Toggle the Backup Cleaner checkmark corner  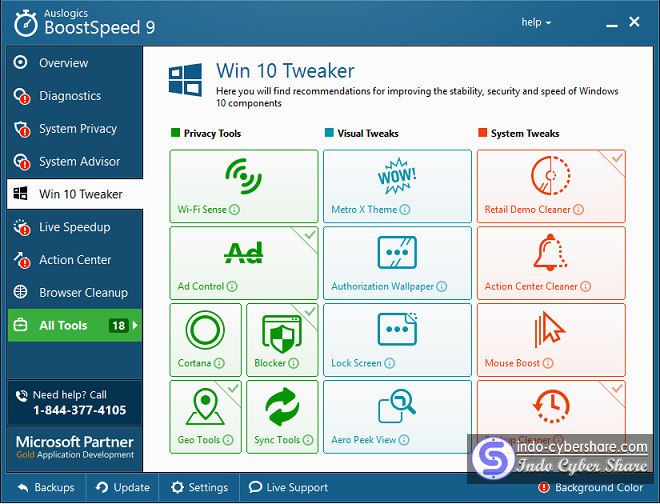tap(616, 389)
